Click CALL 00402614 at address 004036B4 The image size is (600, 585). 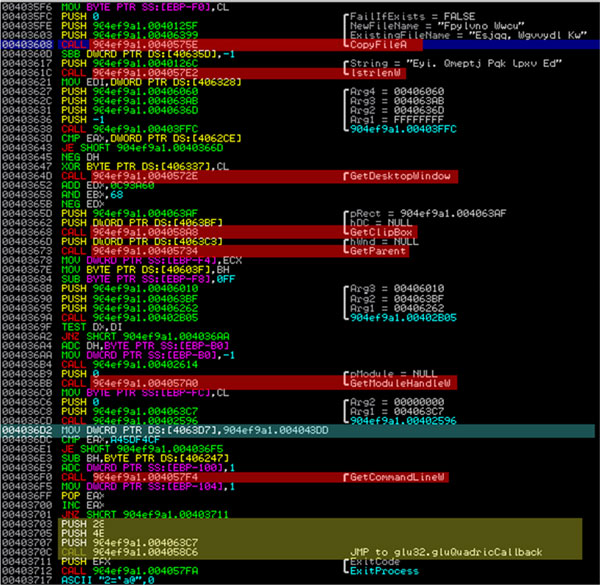click(130, 365)
